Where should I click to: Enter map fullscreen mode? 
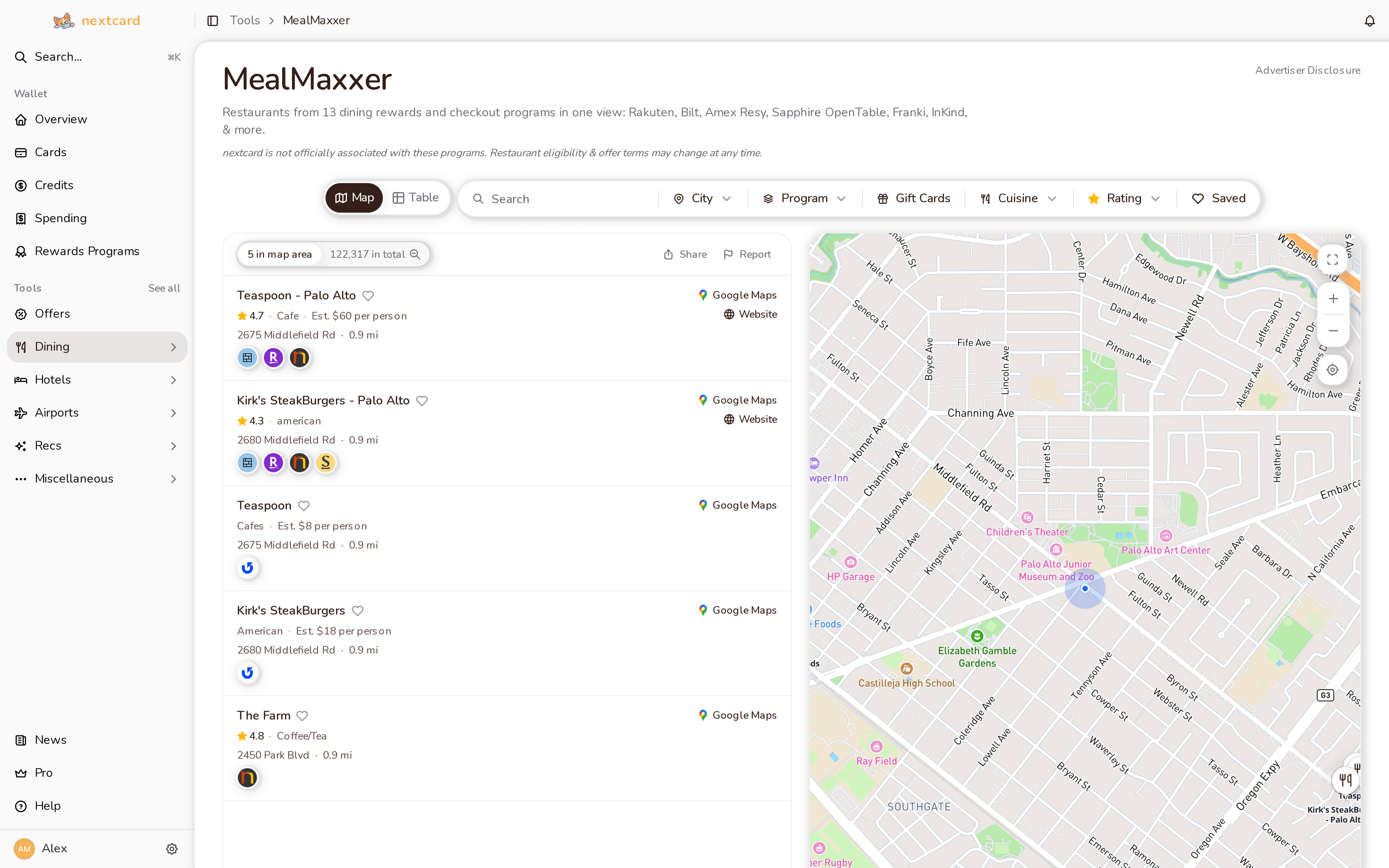(1333, 260)
